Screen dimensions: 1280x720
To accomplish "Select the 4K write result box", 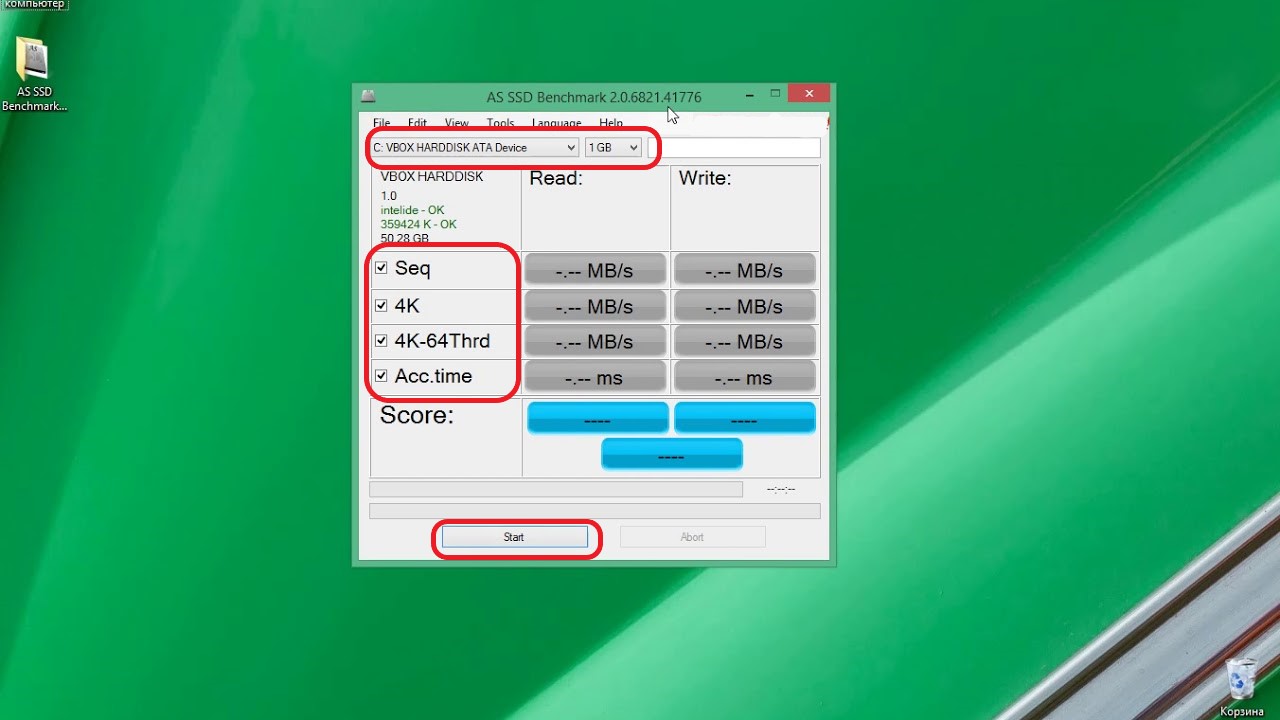I will coord(744,306).
